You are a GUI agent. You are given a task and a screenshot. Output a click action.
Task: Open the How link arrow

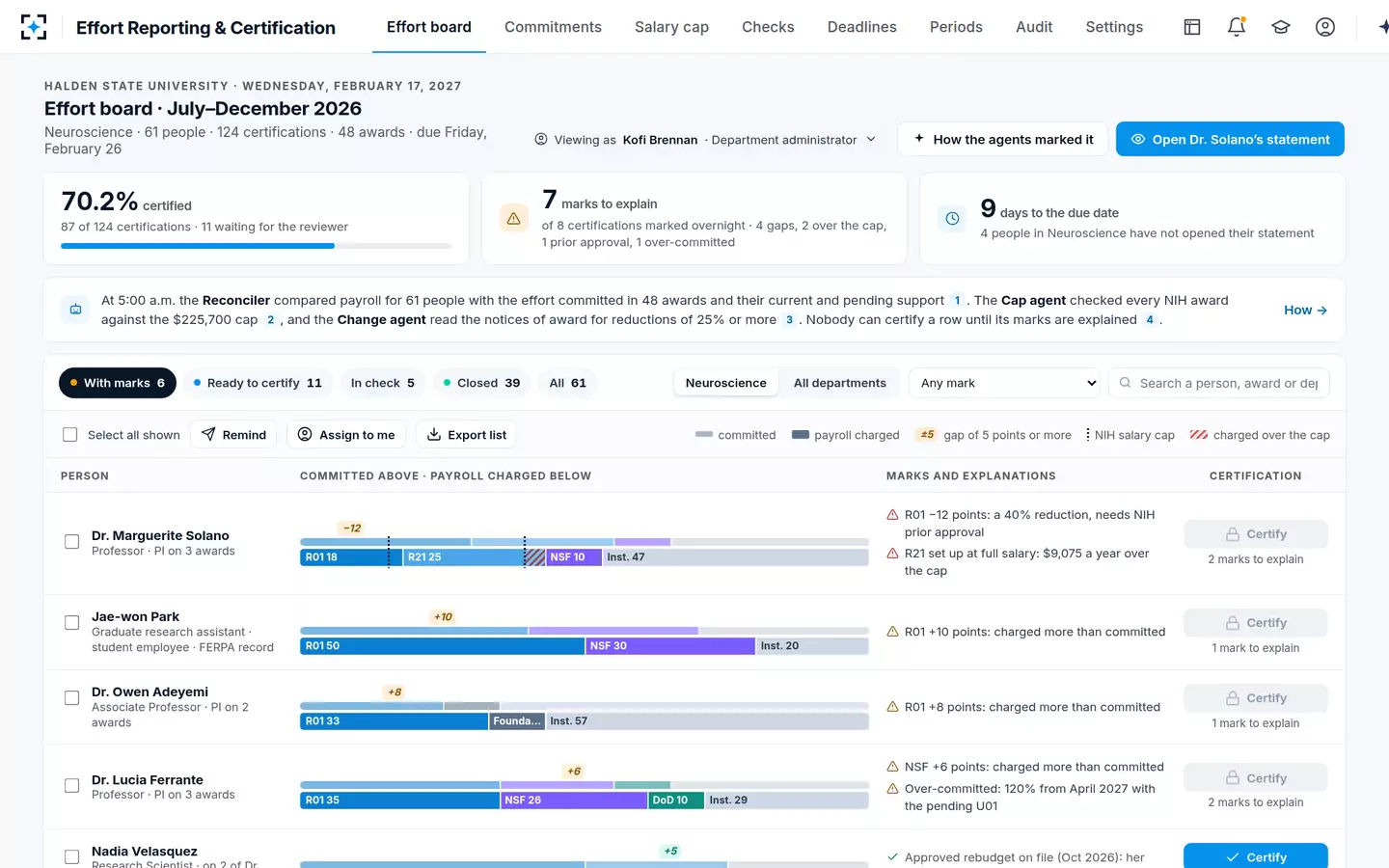tap(1305, 310)
